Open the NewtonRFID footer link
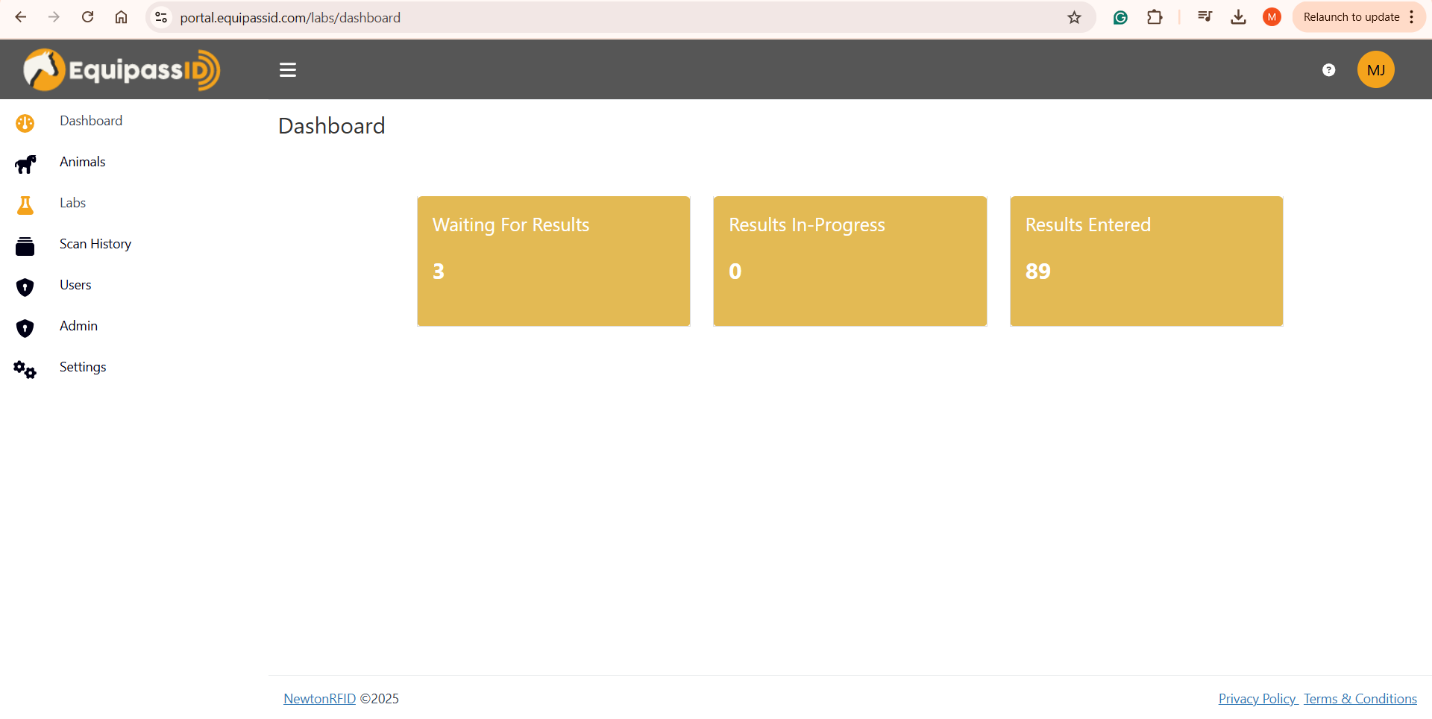Viewport: 1432px width, 719px height. (319, 699)
